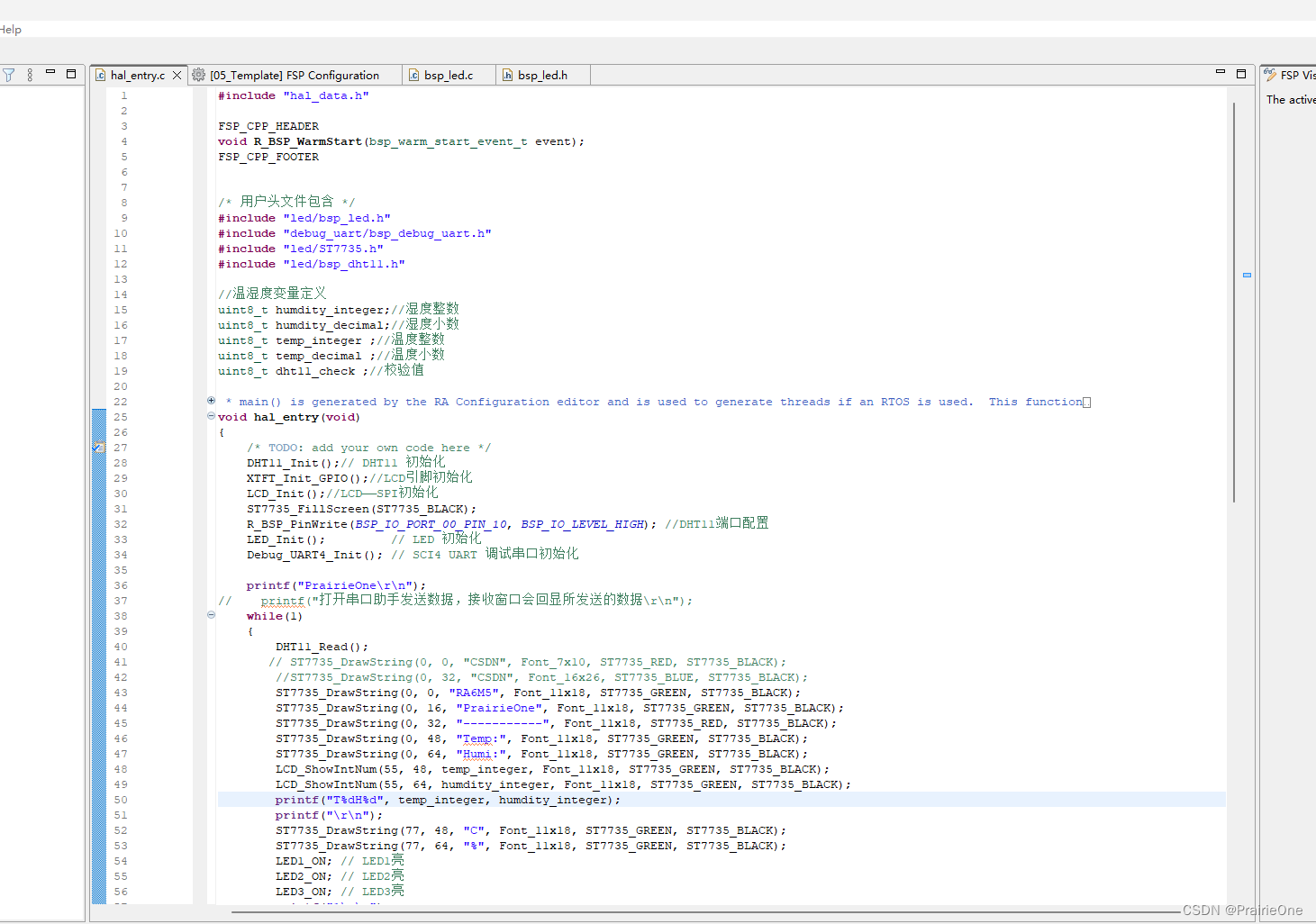The height and width of the screenshot is (924, 1316).
Task: Open the Help menu
Action: pyautogui.click(x=11, y=30)
